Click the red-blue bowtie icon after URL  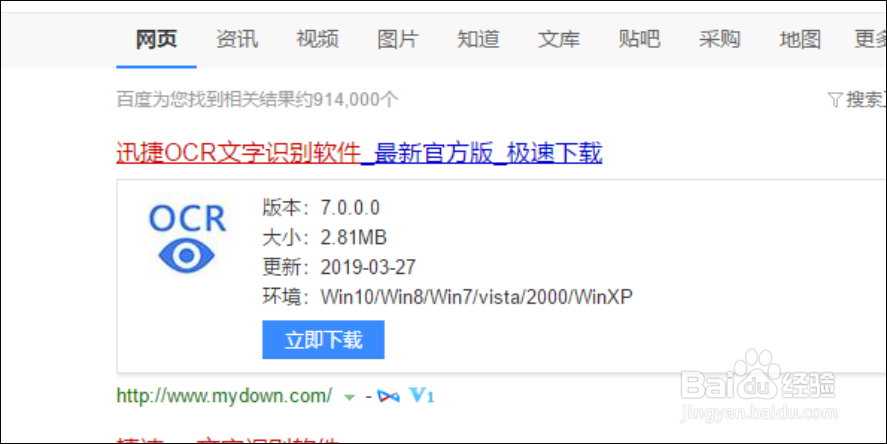(388, 396)
